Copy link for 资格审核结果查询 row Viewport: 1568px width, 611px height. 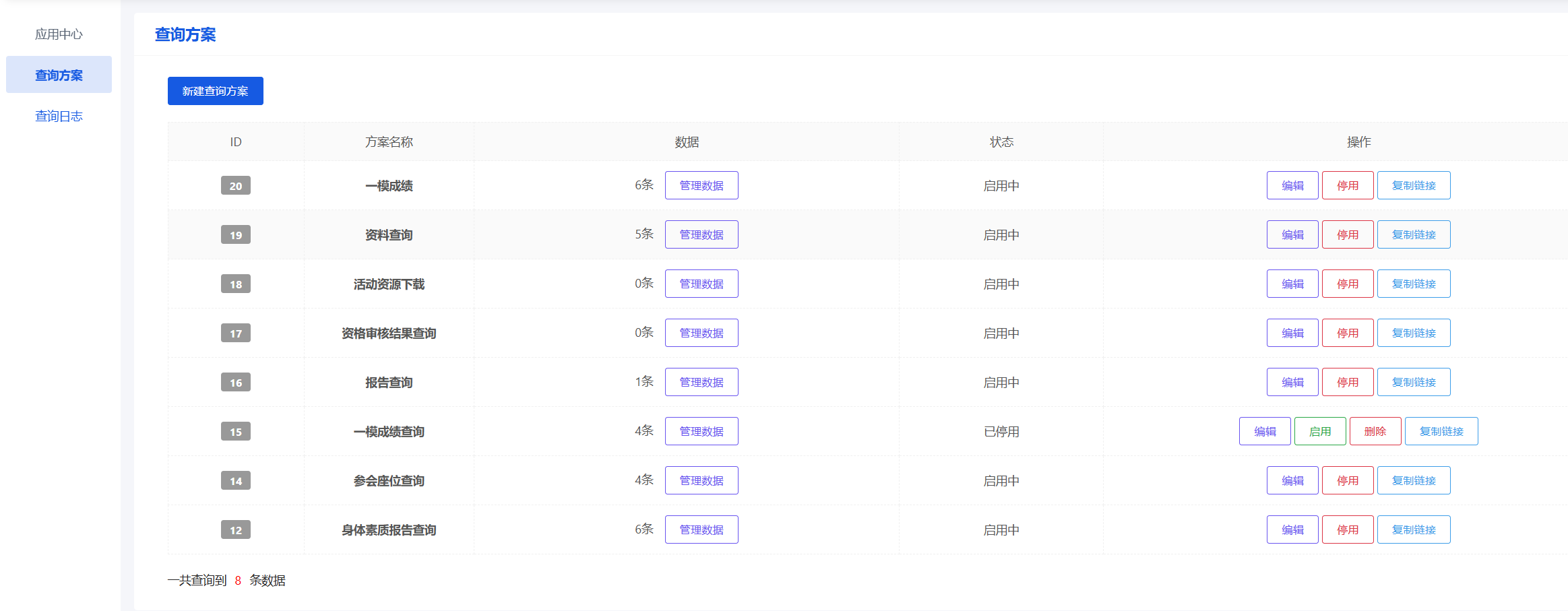pyautogui.click(x=1413, y=333)
